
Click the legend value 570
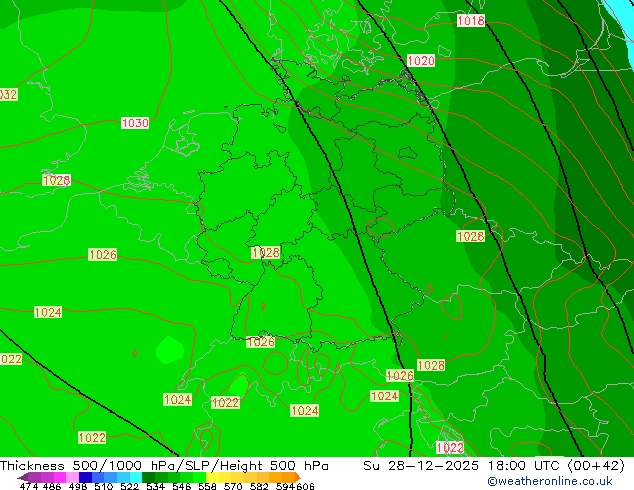pyautogui.click(x=233, y=486)
